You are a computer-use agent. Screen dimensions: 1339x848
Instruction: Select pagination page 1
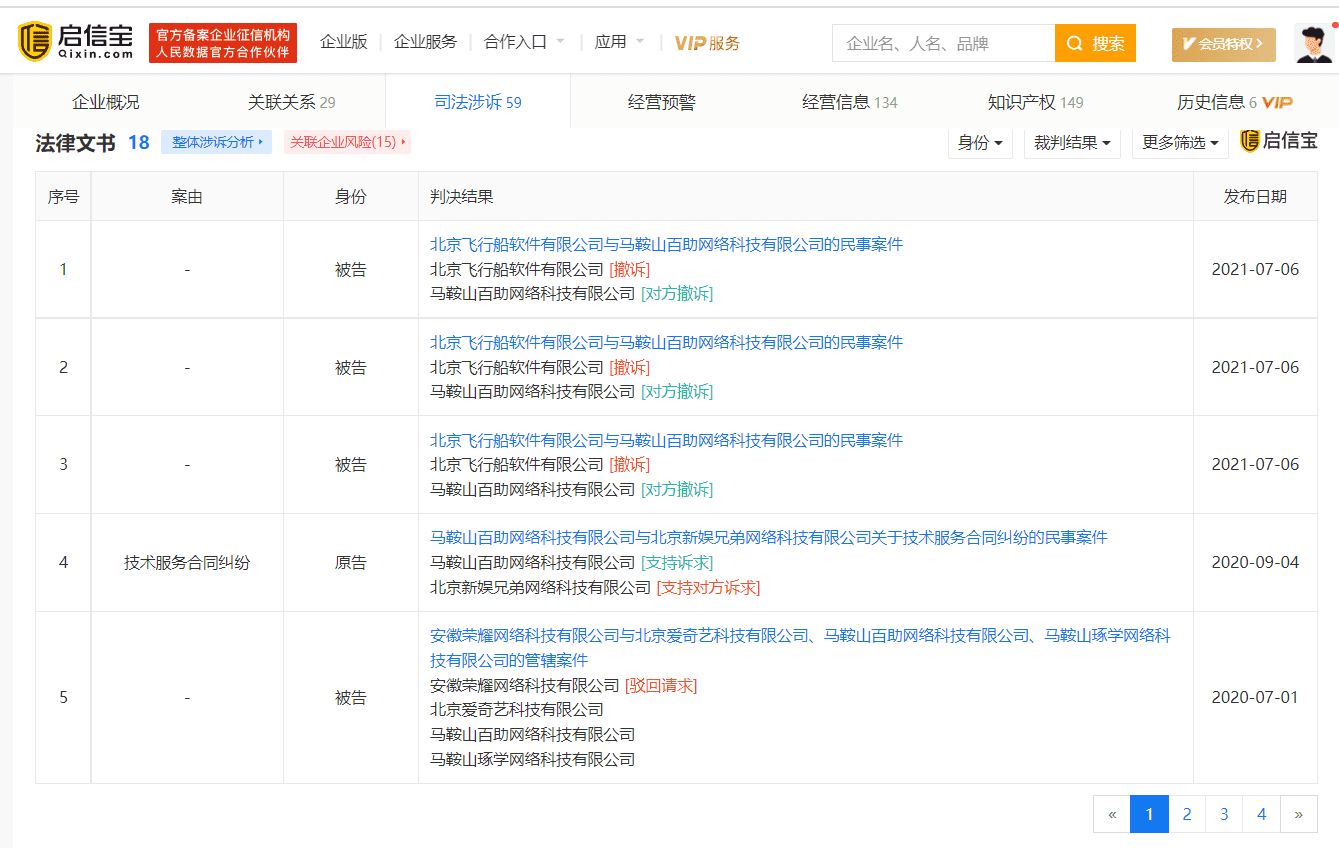pos(1149,814)
